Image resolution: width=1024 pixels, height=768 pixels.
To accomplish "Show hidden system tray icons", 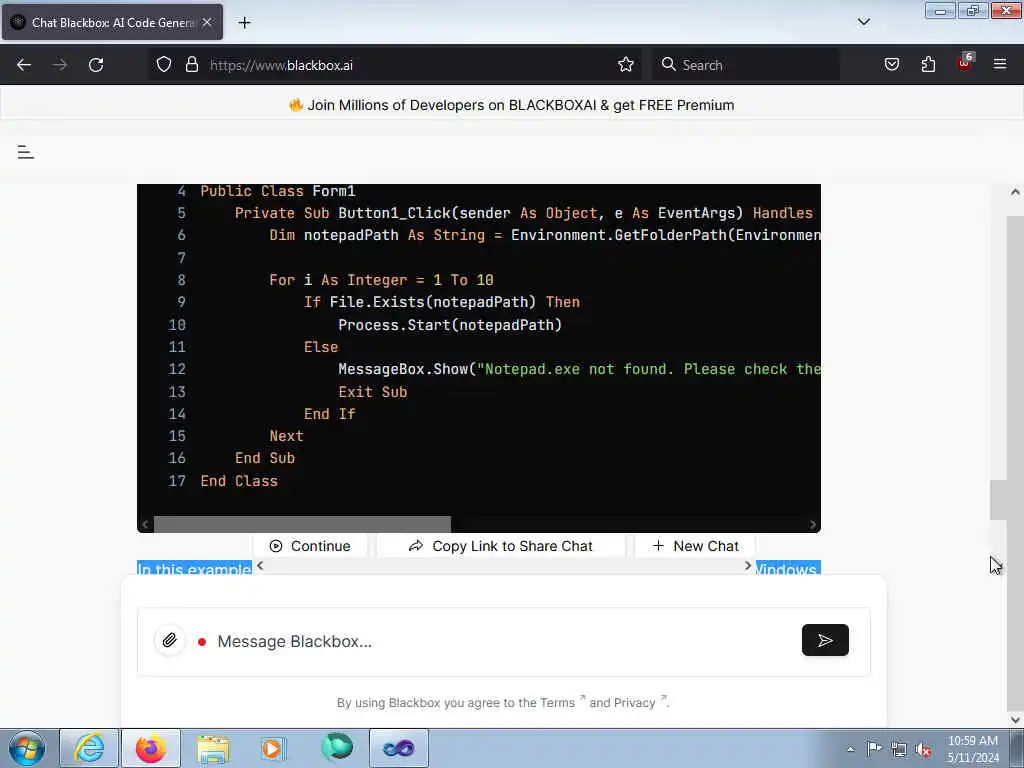I will [x=850, y=750].
